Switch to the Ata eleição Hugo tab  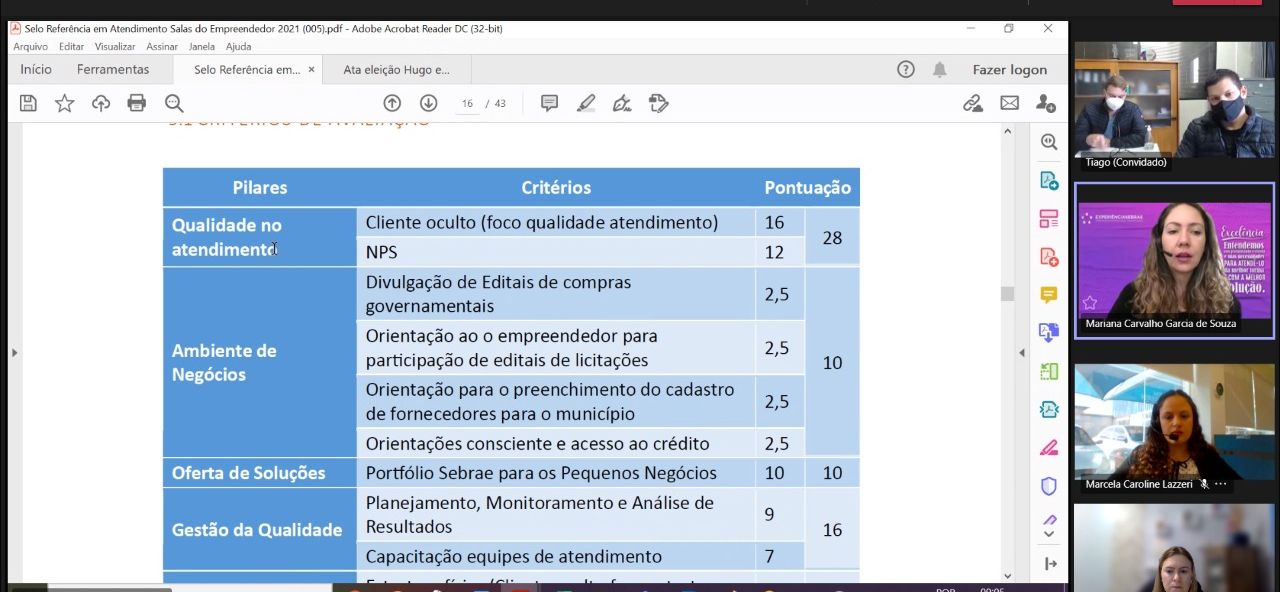click(396, 70)
